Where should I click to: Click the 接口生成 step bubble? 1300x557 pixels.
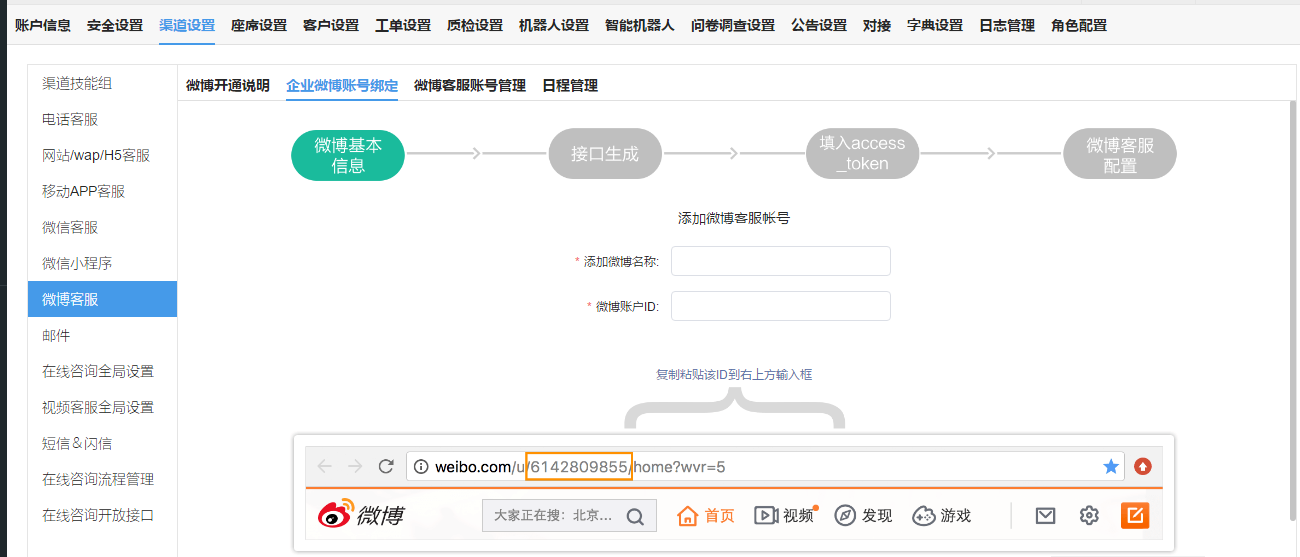coord(605,154)
